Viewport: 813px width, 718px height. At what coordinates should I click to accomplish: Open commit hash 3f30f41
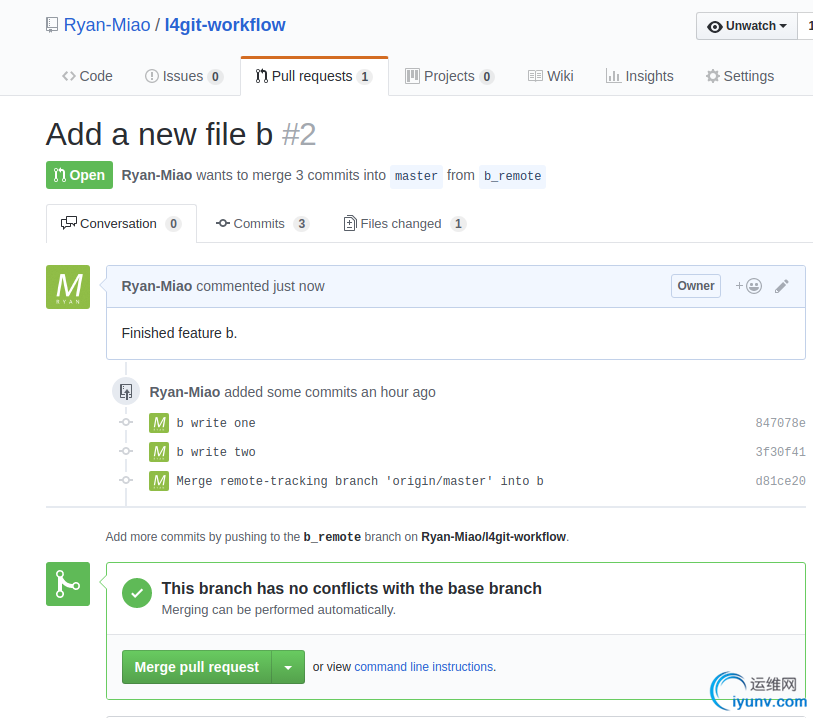[780, 452]
